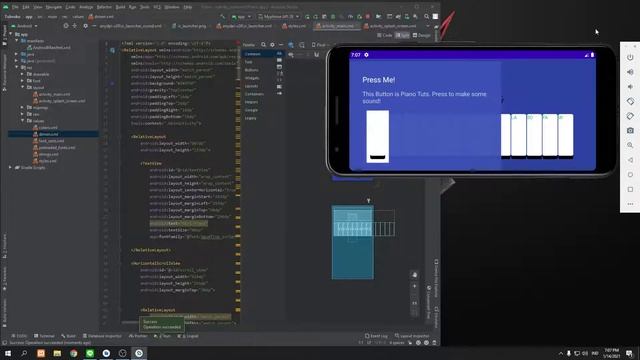This screenshot has height=360, width=640.
Task: Collapse the layout folder in project tree
Action: (x=22, y=87)
